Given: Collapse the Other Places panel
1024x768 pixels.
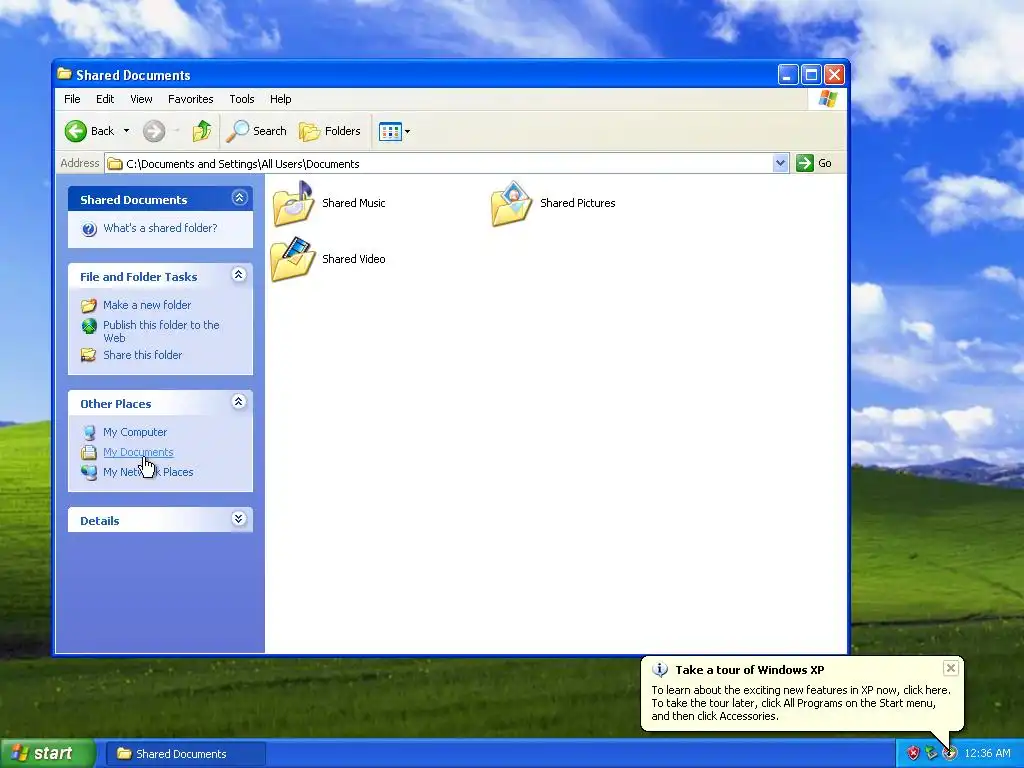Looking at the screenshot, I should (239, 402).
